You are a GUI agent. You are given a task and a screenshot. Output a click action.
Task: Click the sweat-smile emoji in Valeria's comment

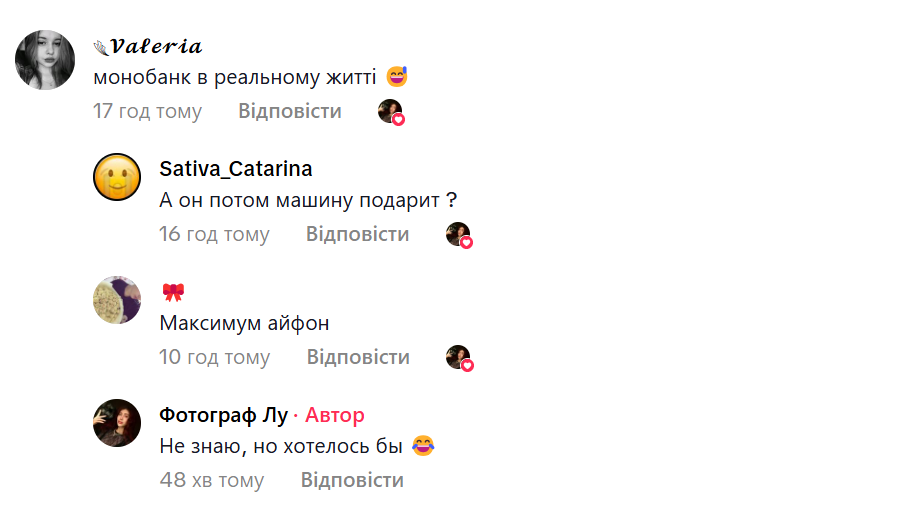tap(397, 77)
